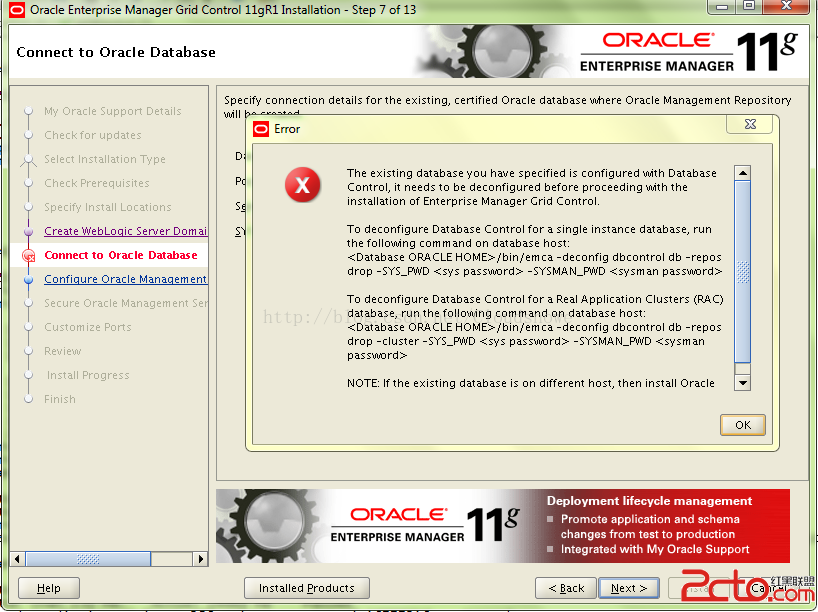
Task: Open Configure Oracle Management step link
Action: click(125, 279)
